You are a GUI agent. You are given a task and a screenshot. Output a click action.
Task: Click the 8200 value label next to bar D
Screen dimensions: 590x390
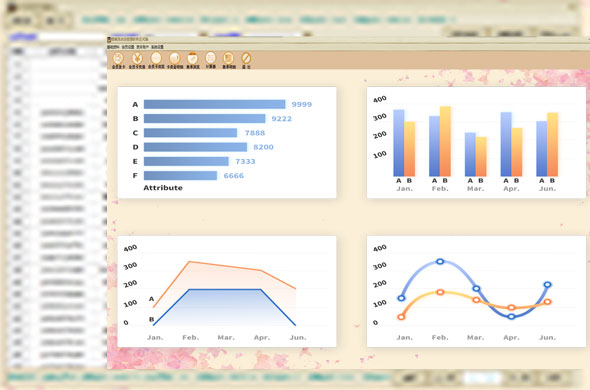(263, 147)
